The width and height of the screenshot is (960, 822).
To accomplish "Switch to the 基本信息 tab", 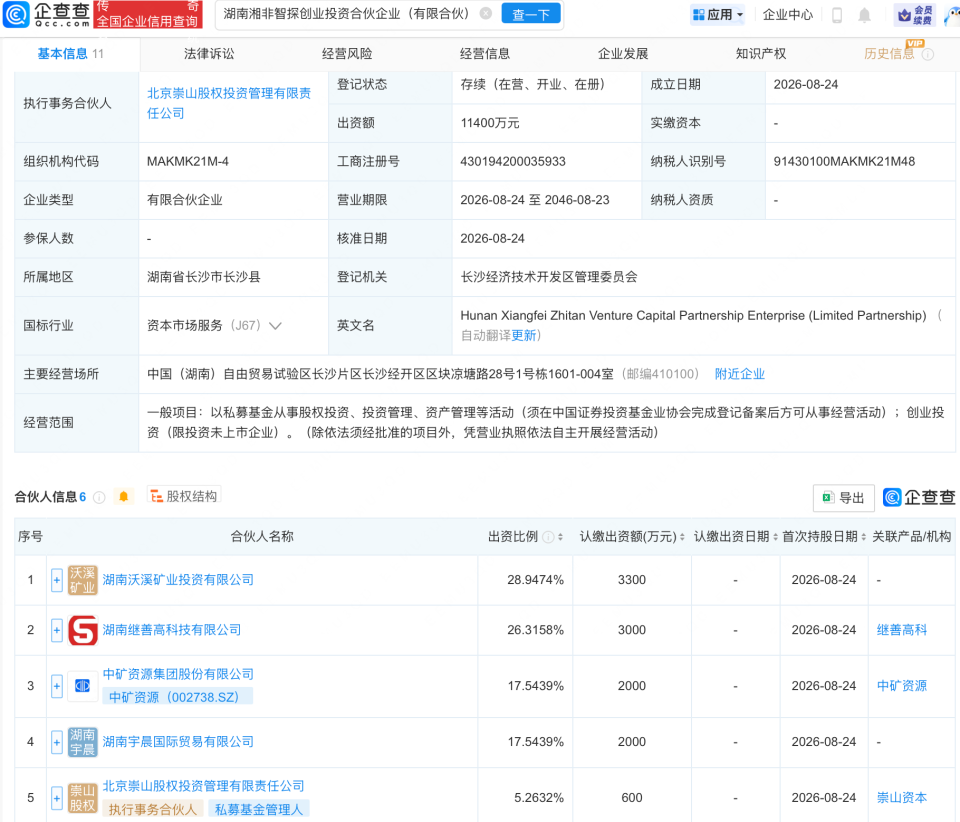I will pos(70,54).
